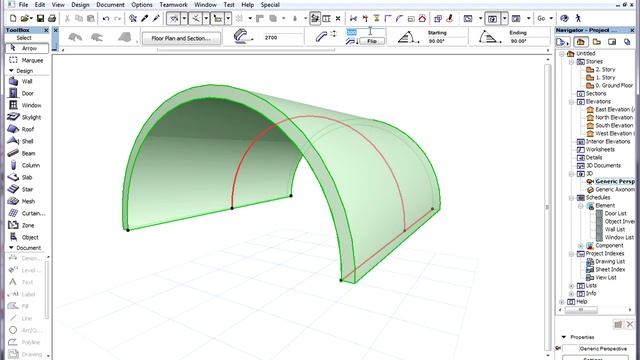Open the Edit menu
The height and width of the screenshot is (360, 640).
point(40,5)
